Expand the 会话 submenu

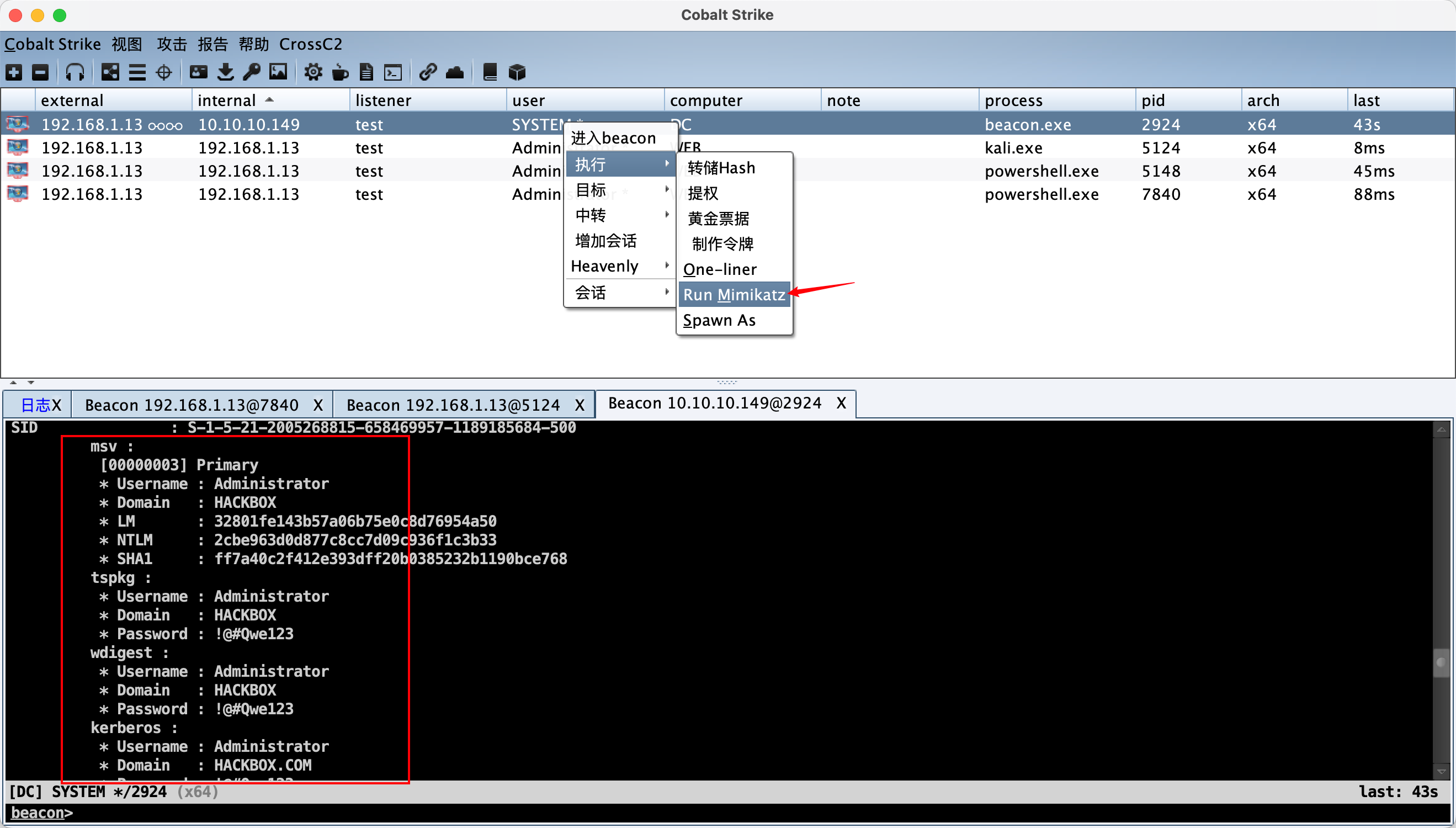620,293
